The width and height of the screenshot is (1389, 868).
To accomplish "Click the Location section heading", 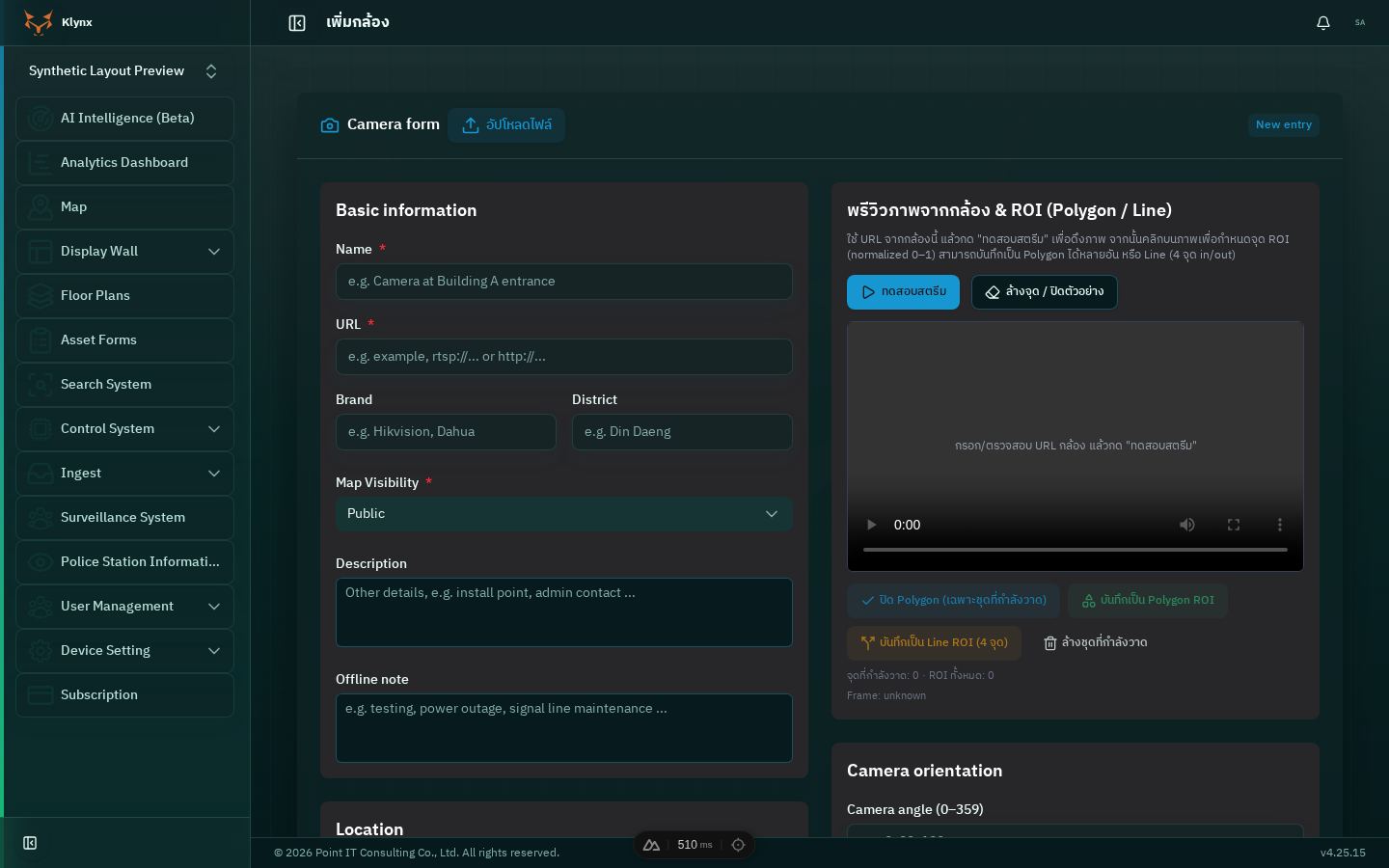I will 369,829.
